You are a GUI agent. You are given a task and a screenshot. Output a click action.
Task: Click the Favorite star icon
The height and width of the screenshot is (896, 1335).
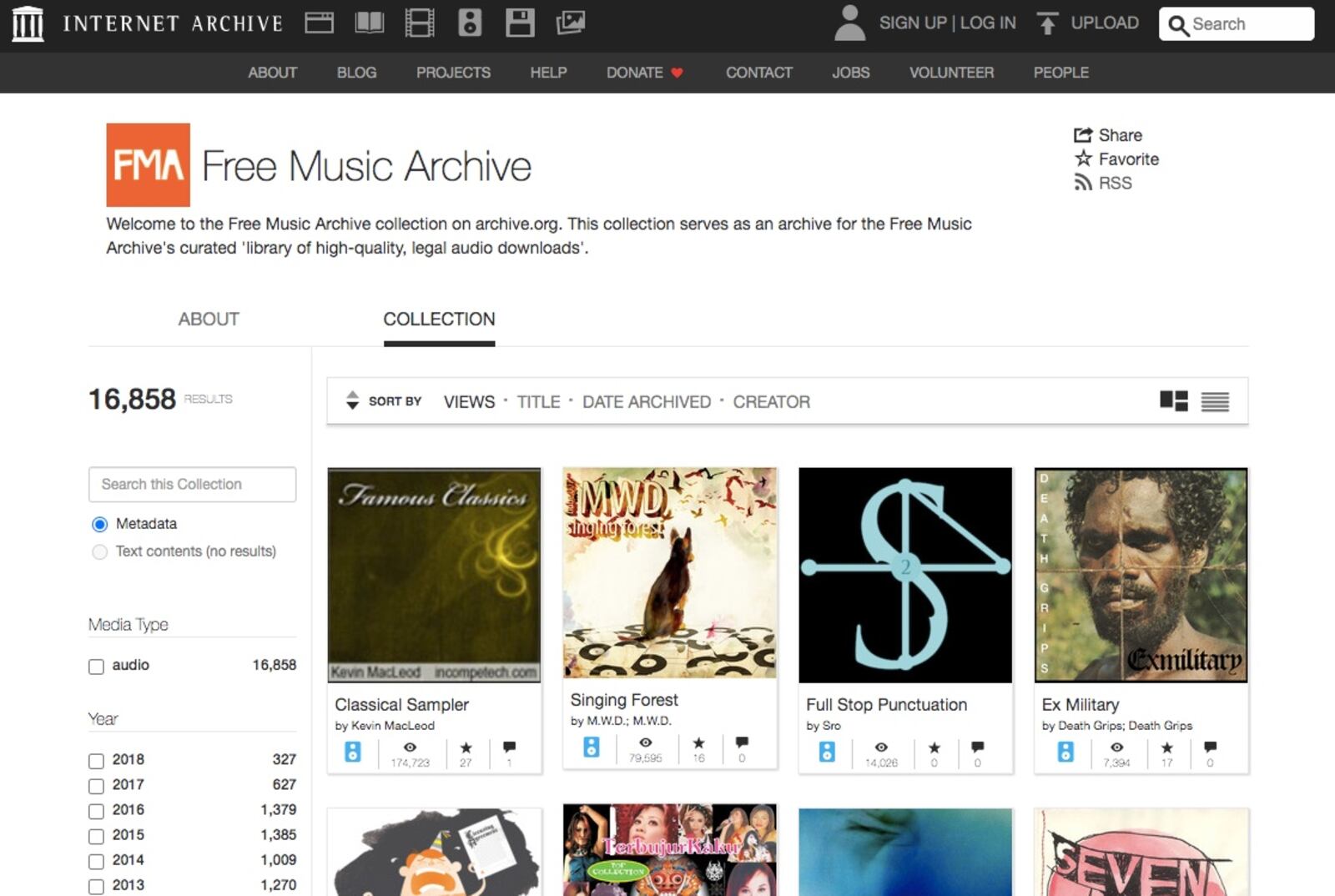click(1083, 159)
